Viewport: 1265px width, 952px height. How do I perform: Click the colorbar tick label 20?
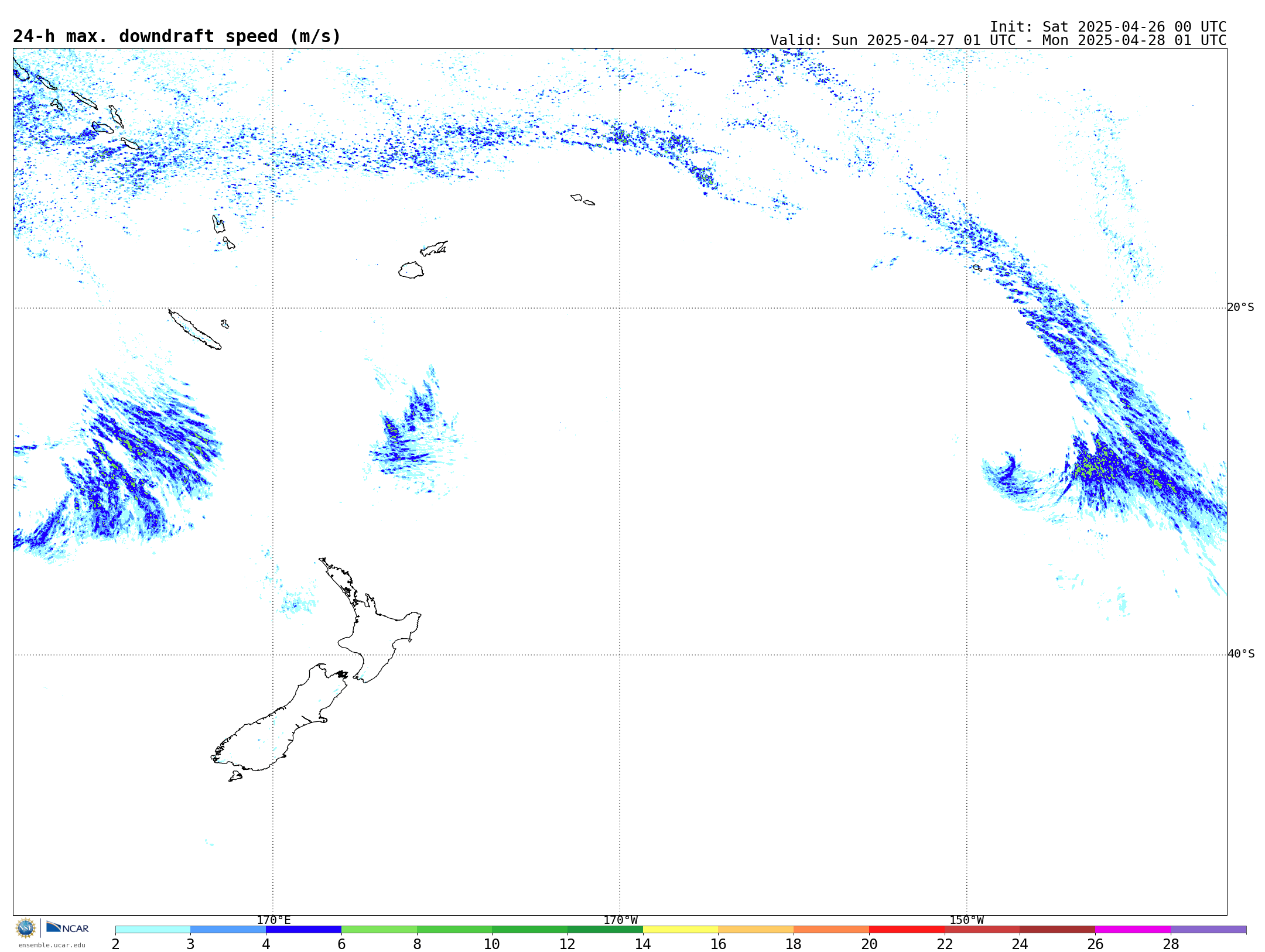tap(869, 944)
